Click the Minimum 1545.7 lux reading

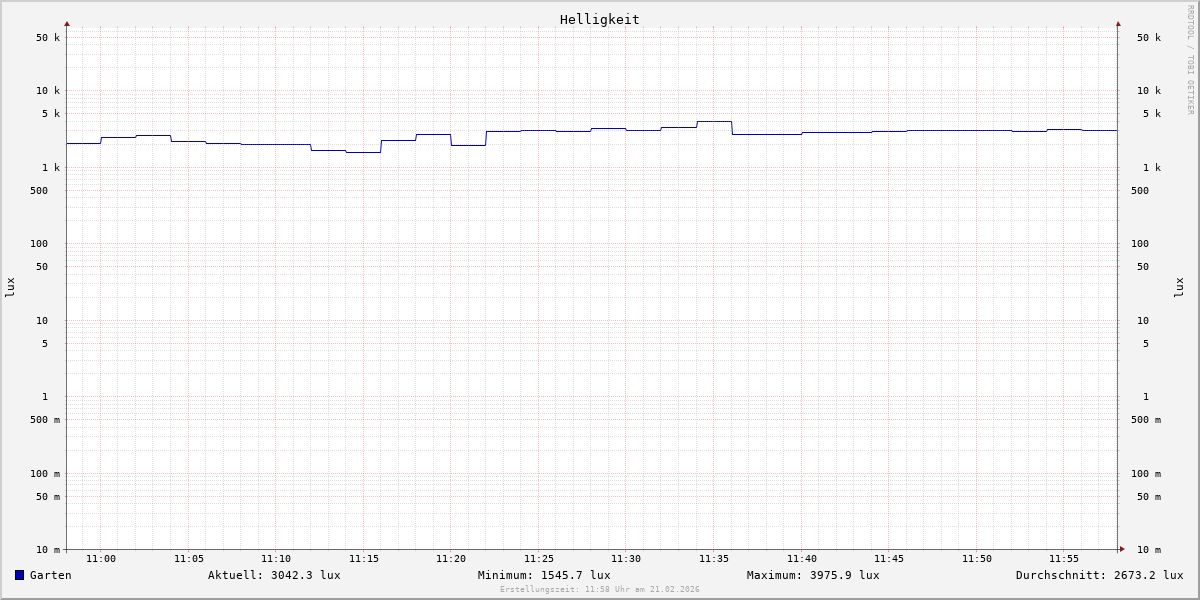[544, 575]
